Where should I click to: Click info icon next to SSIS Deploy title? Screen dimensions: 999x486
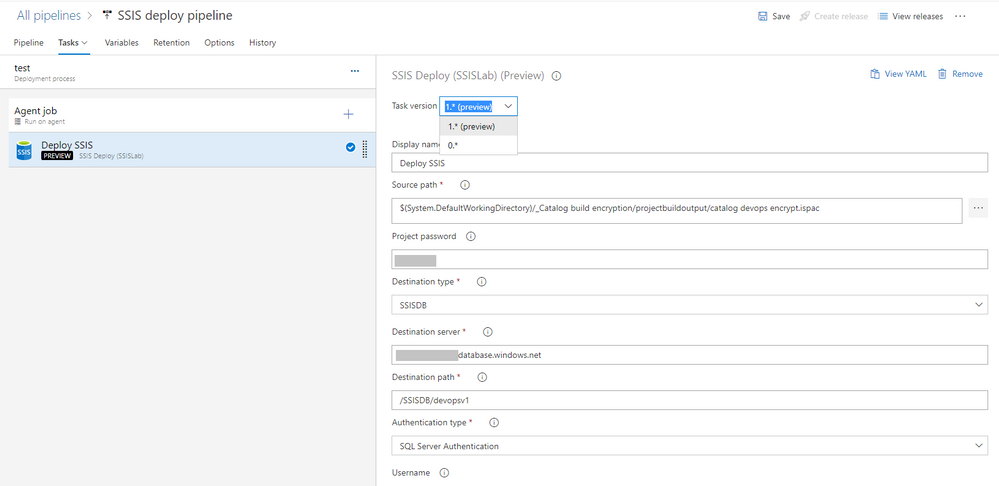coord(556,76)
